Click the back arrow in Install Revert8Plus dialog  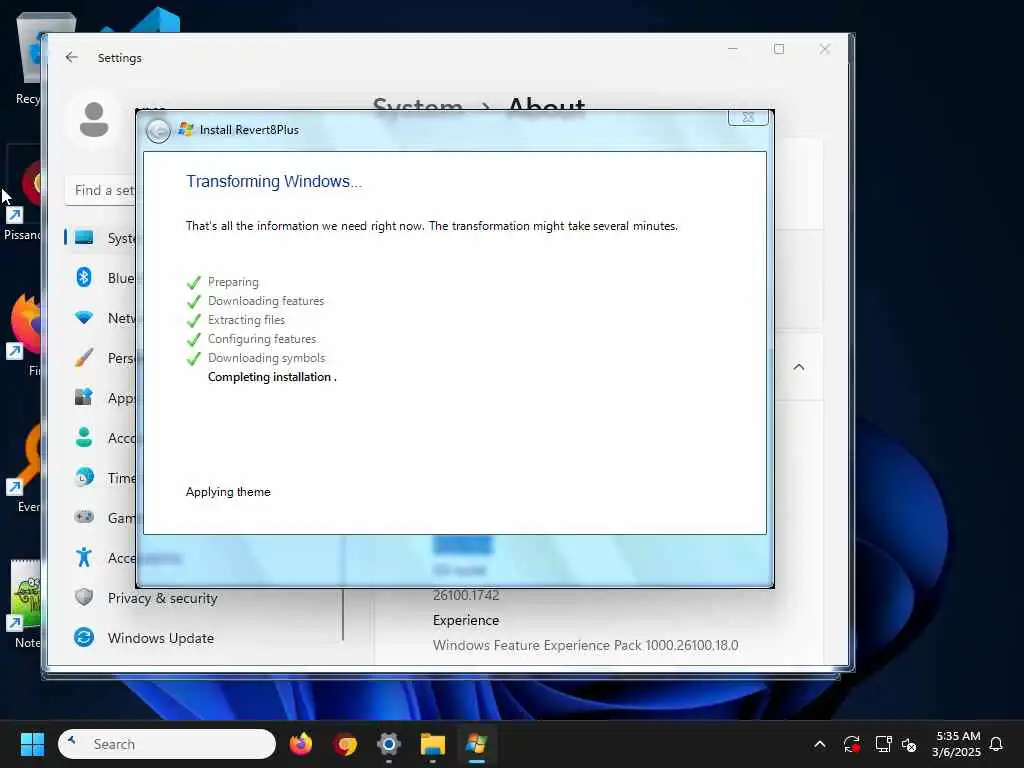point(158,131)
